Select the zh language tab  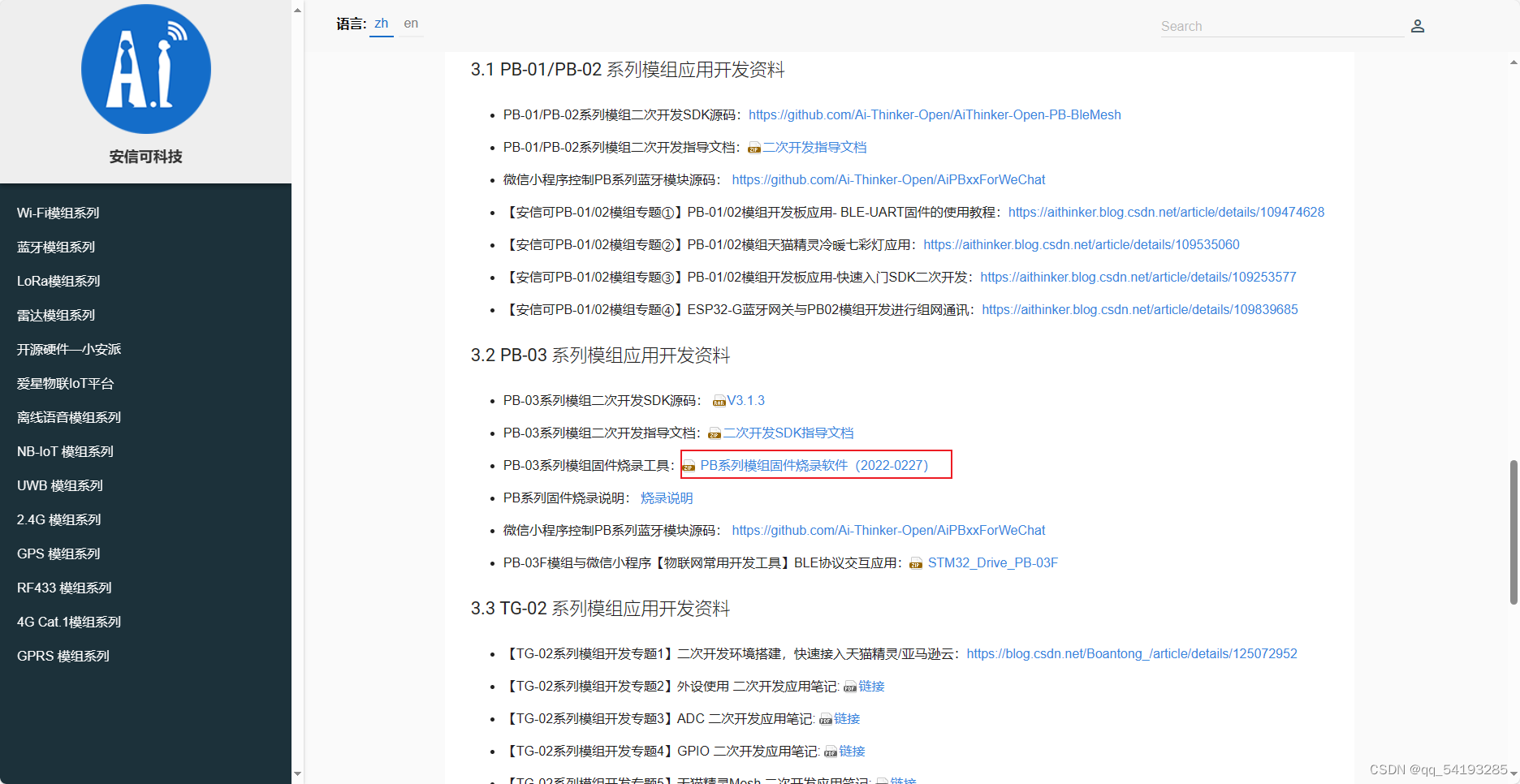coord(381,24)
